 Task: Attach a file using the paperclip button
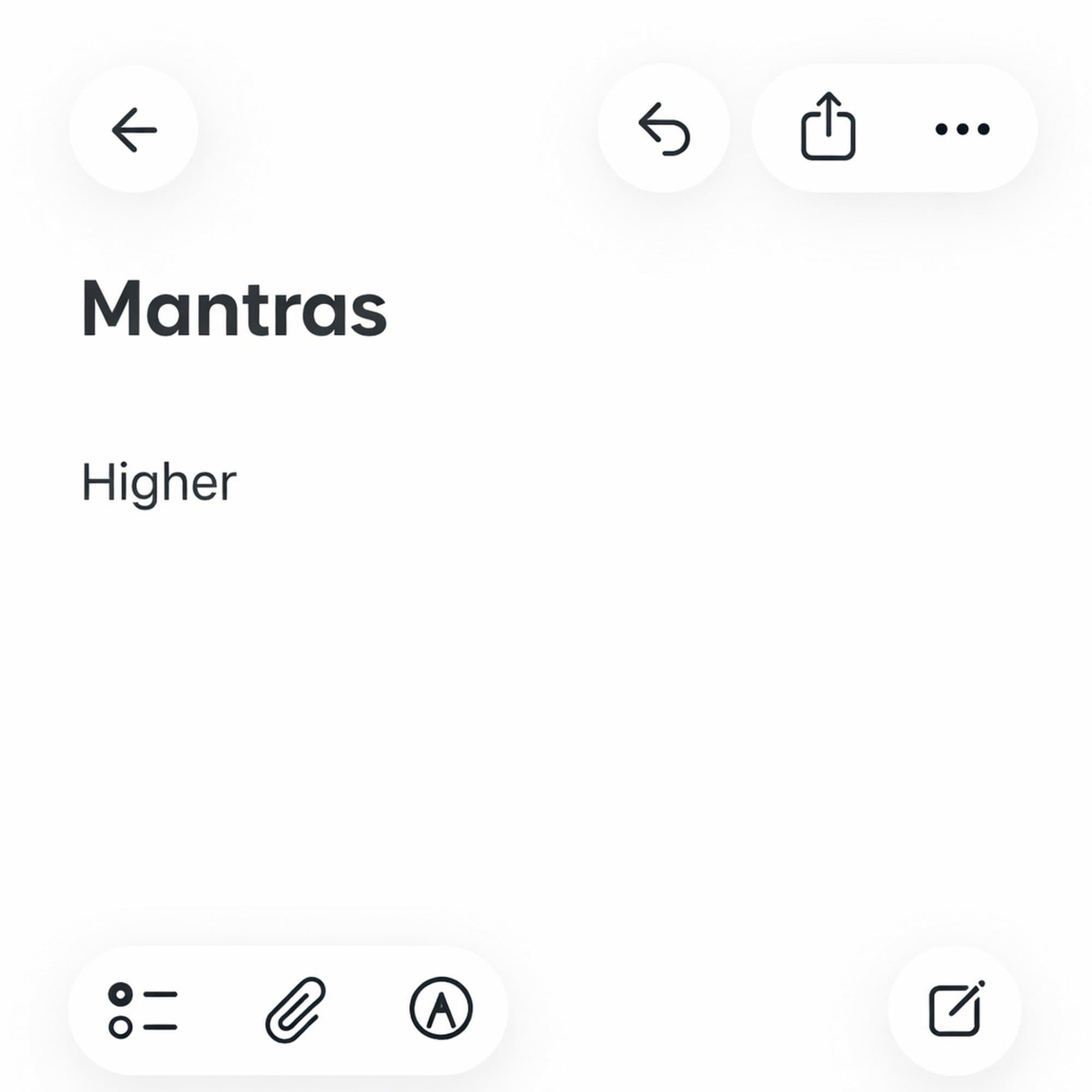coord(295,1010)
